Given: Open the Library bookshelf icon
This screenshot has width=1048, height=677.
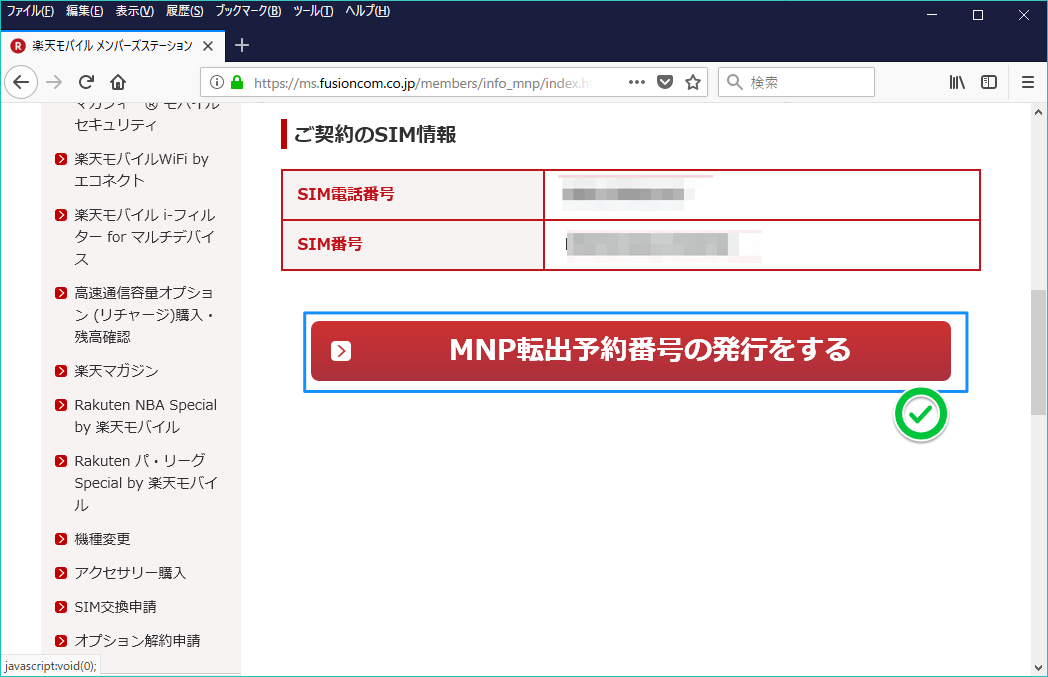Looking at the screenshot, I should [957, 82].
